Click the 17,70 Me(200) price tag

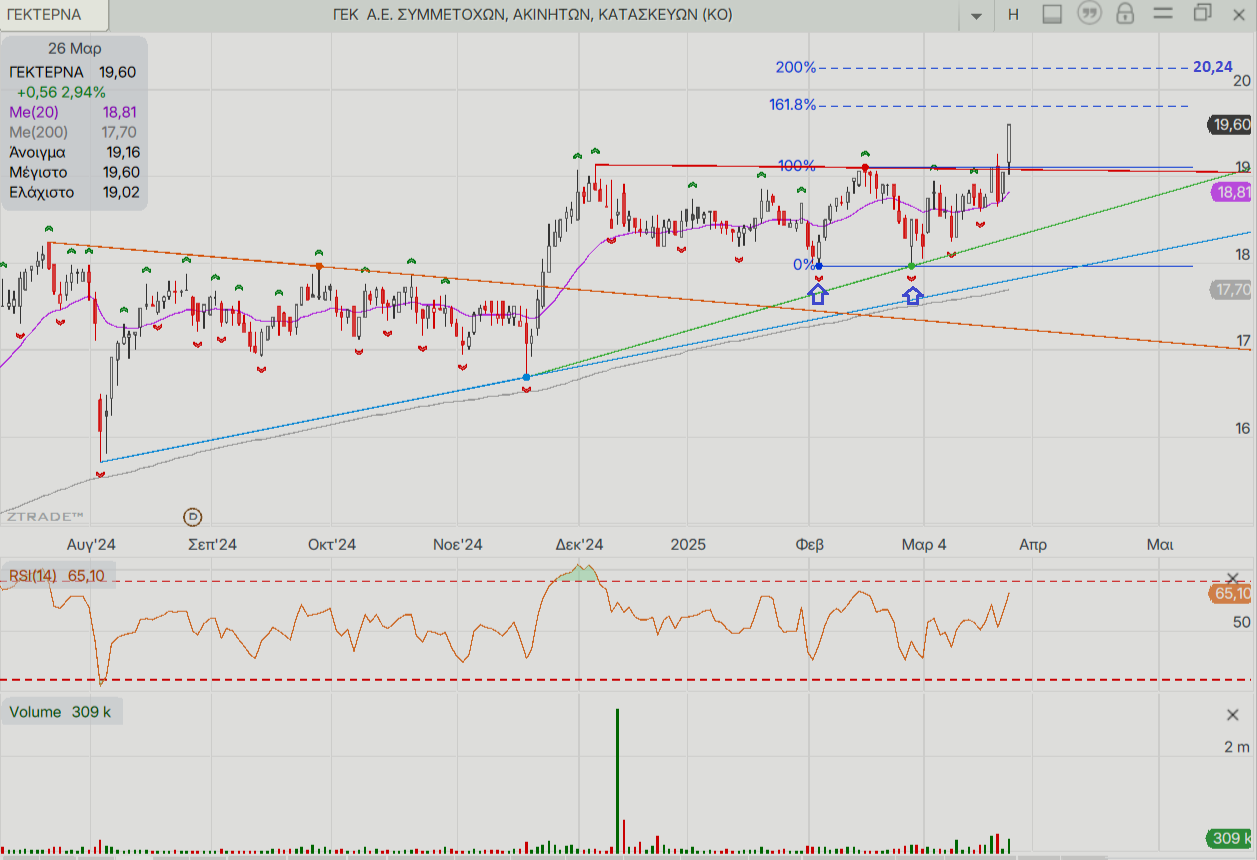click(x=1231, y=290)
